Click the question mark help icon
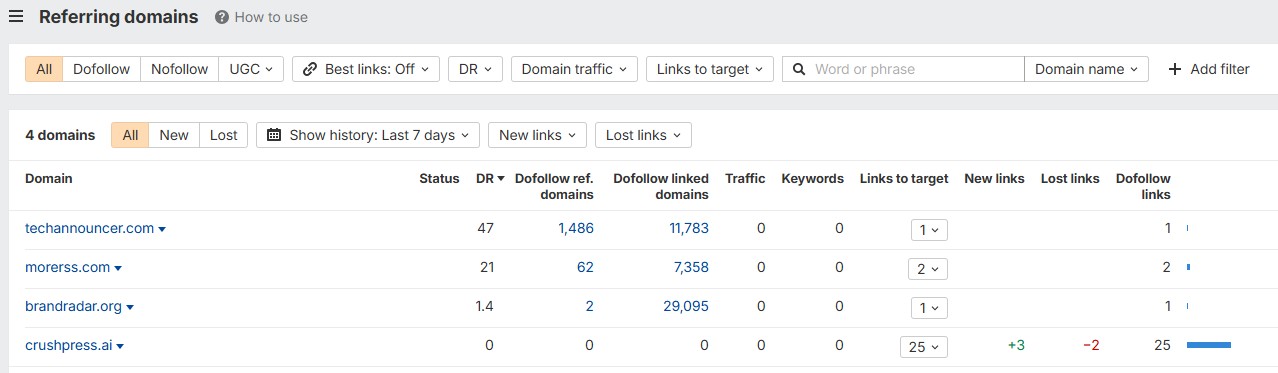This screenshot has width=1278, height=373. coord(221,17)
